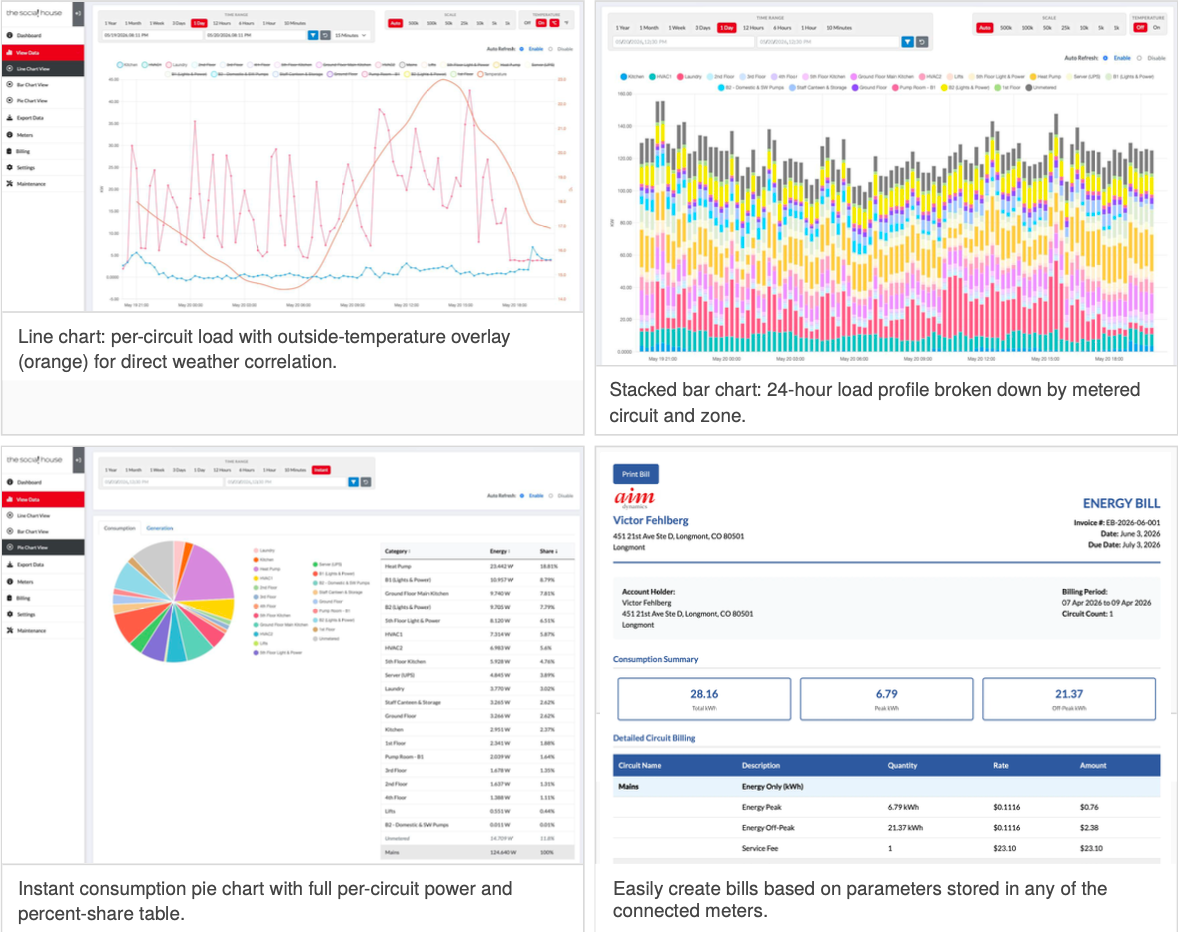Click the social house logo in line chart panel

click(35, 13)
